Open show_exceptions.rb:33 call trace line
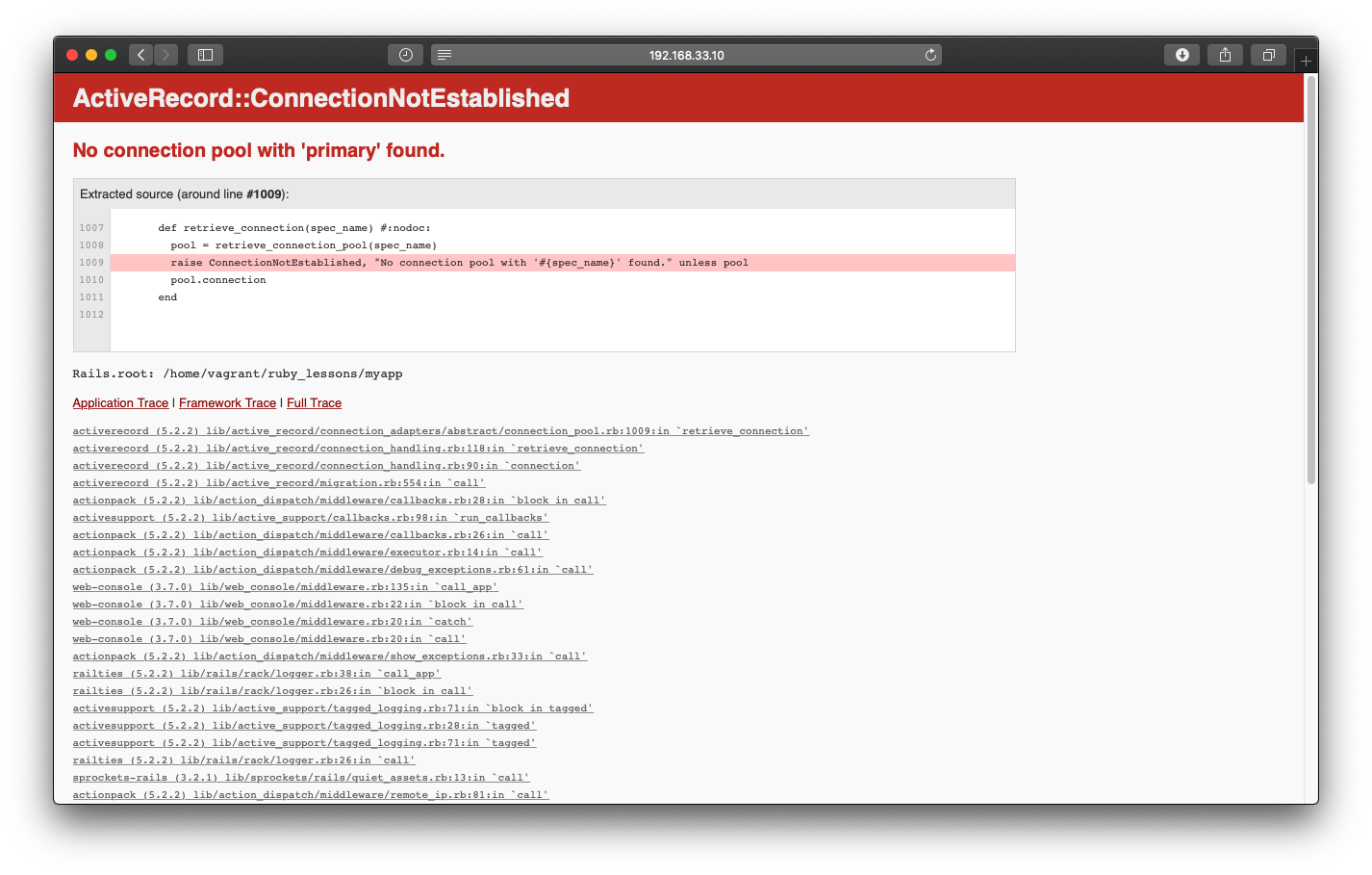 pyautogui.click(x=329, y=656)
